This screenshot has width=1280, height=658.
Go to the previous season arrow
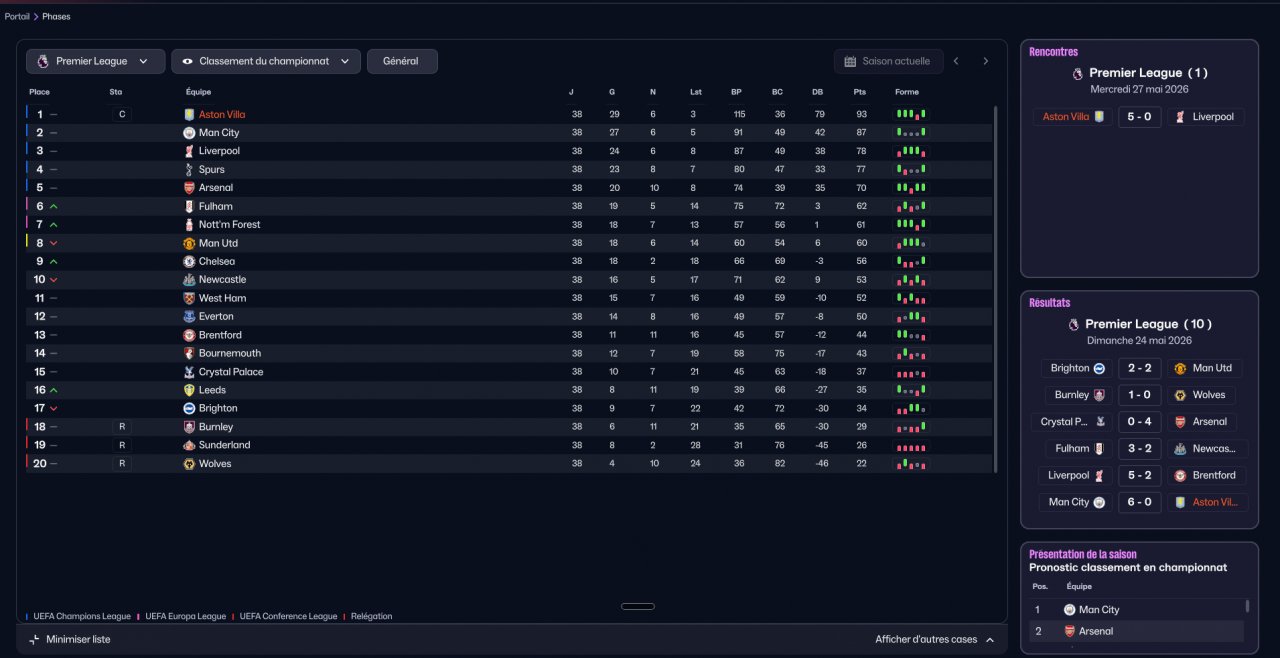(x=956, y=61)
